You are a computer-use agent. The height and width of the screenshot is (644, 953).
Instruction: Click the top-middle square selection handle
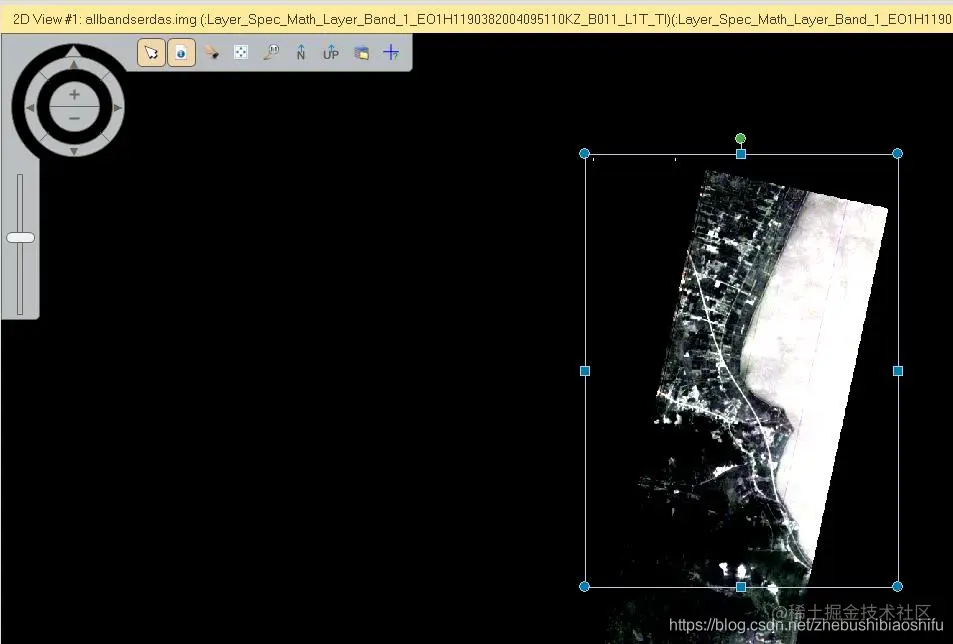coord(741,154)
